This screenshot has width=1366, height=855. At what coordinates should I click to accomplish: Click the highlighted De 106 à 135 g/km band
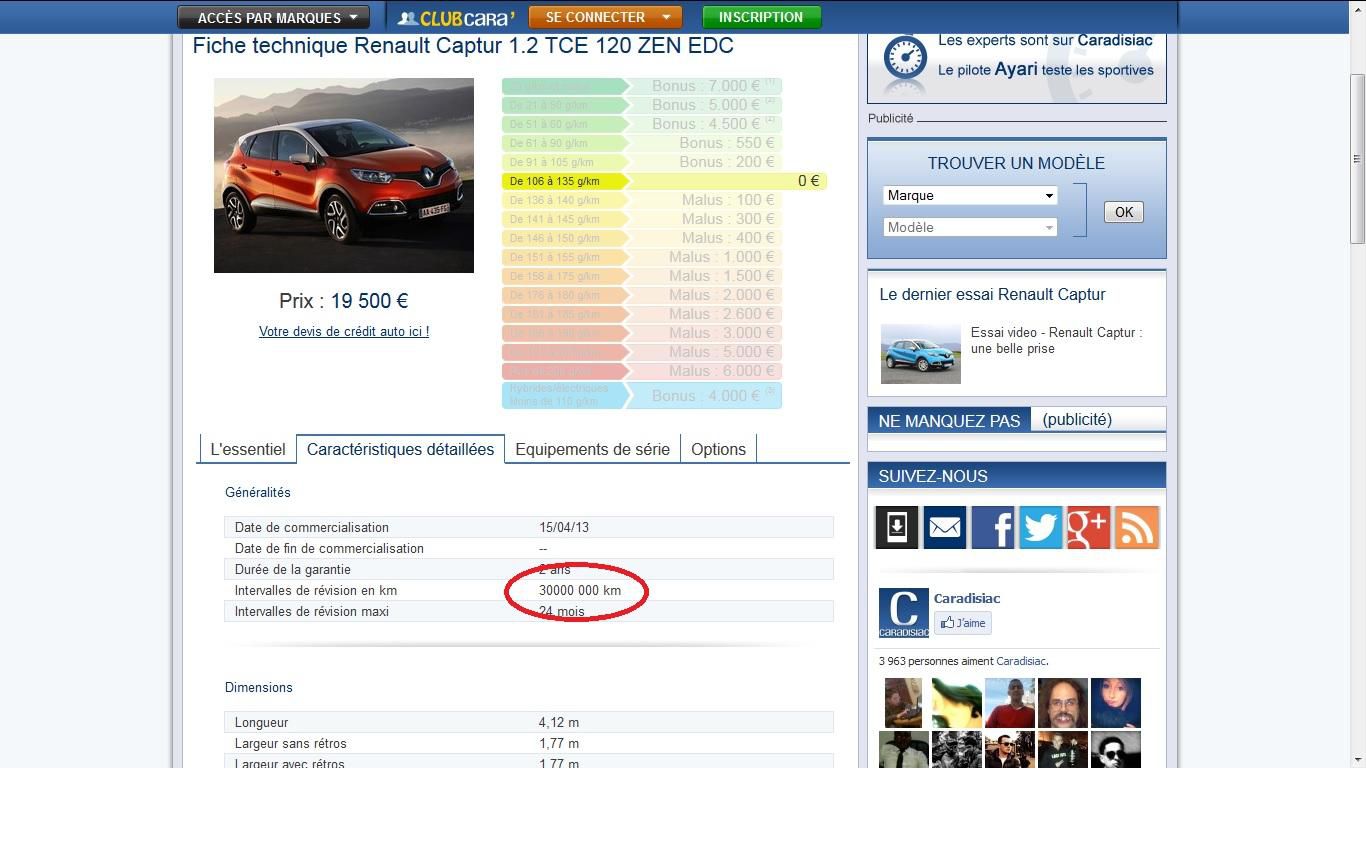664,181
